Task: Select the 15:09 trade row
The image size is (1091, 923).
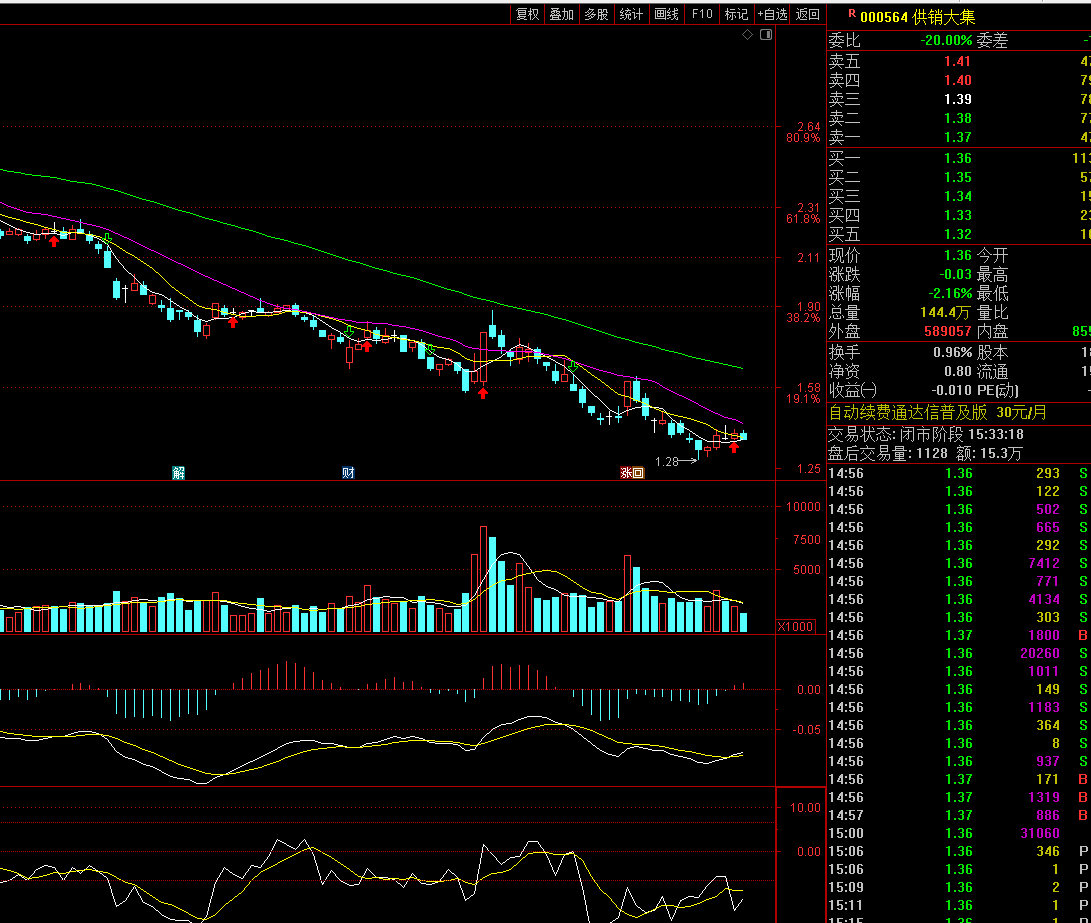Action: [x=959, y=888]
